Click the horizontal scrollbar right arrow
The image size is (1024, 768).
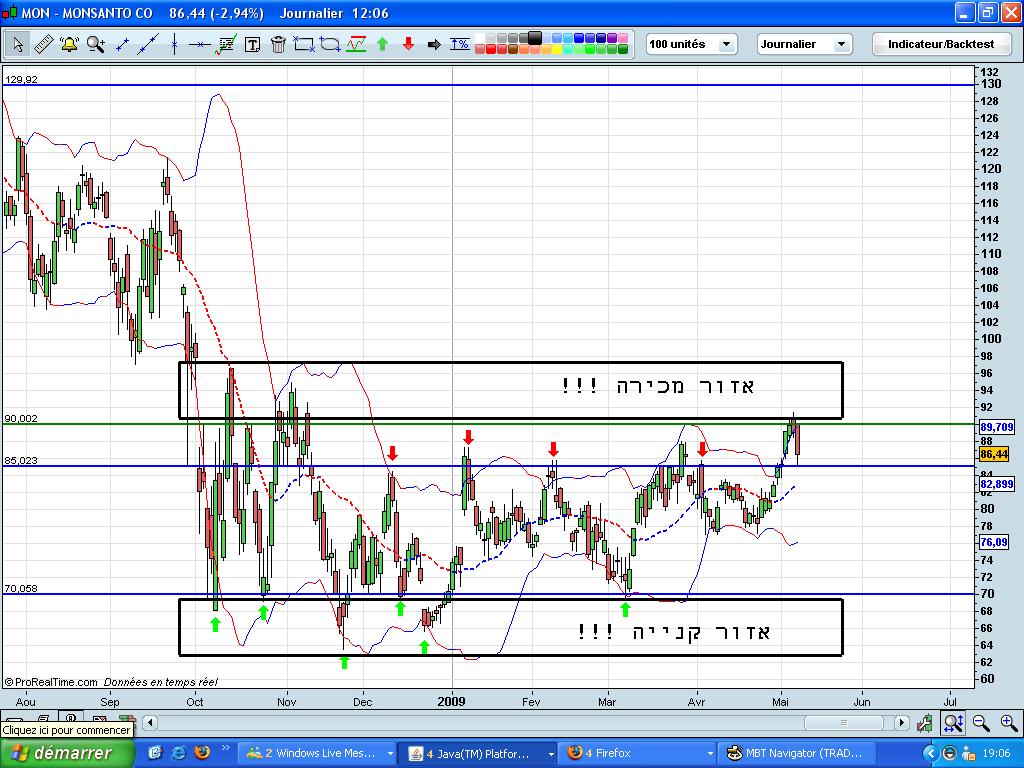[x=902, y=722]
